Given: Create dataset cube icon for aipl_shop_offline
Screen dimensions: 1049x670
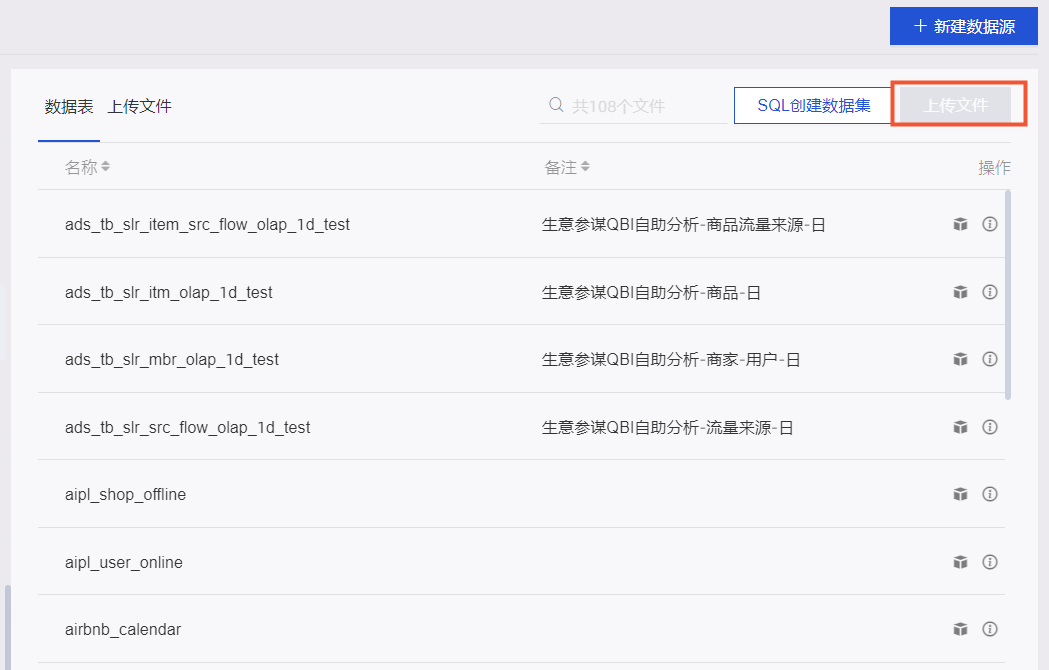Looking at the screenshot, I should pos(960,494).
